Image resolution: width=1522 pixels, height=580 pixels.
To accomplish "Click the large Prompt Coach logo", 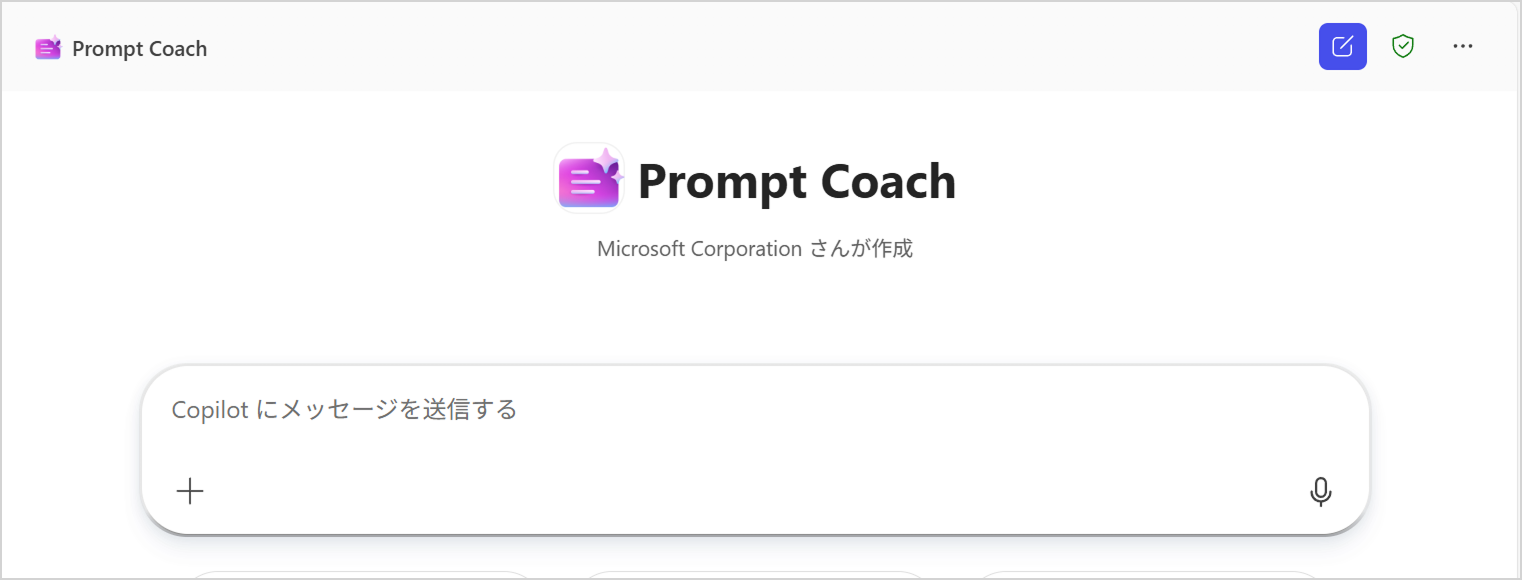I will point(587,181).
